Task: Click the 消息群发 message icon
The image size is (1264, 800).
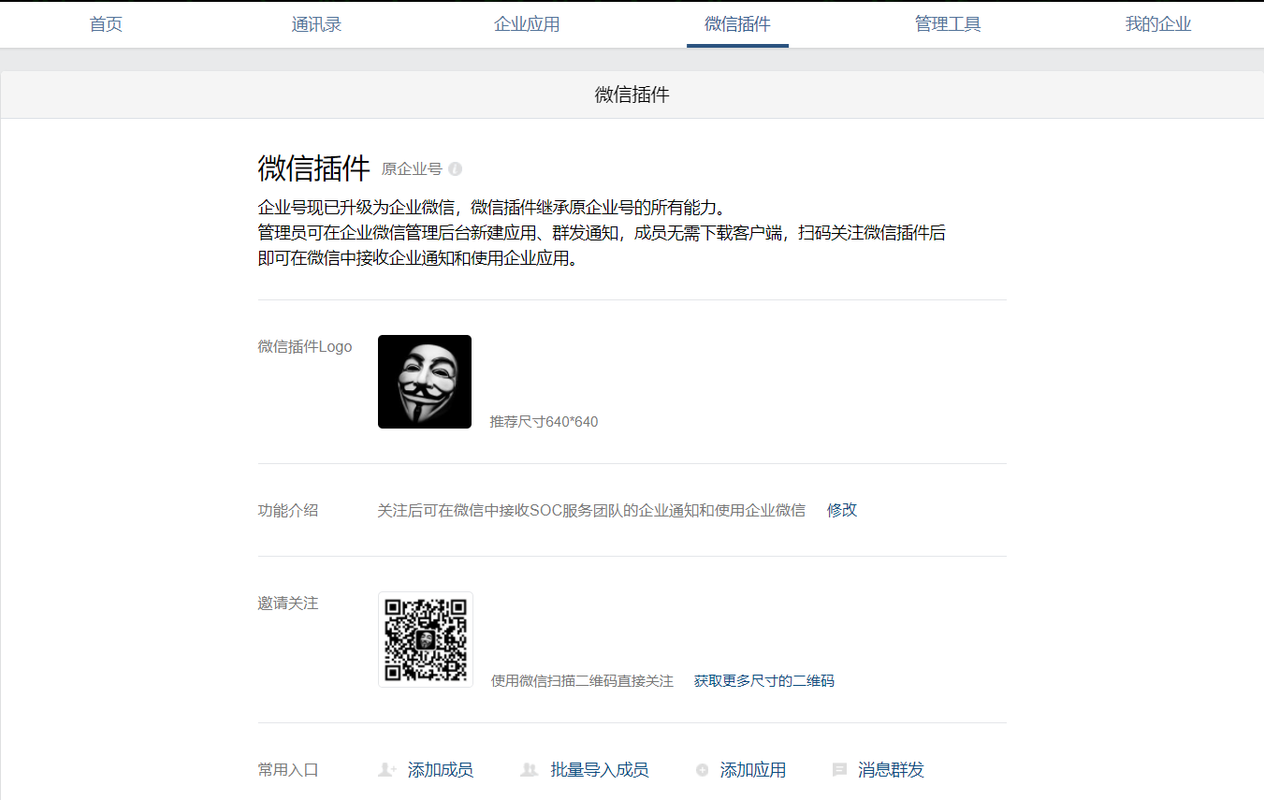Action: (x=840, y=770)
